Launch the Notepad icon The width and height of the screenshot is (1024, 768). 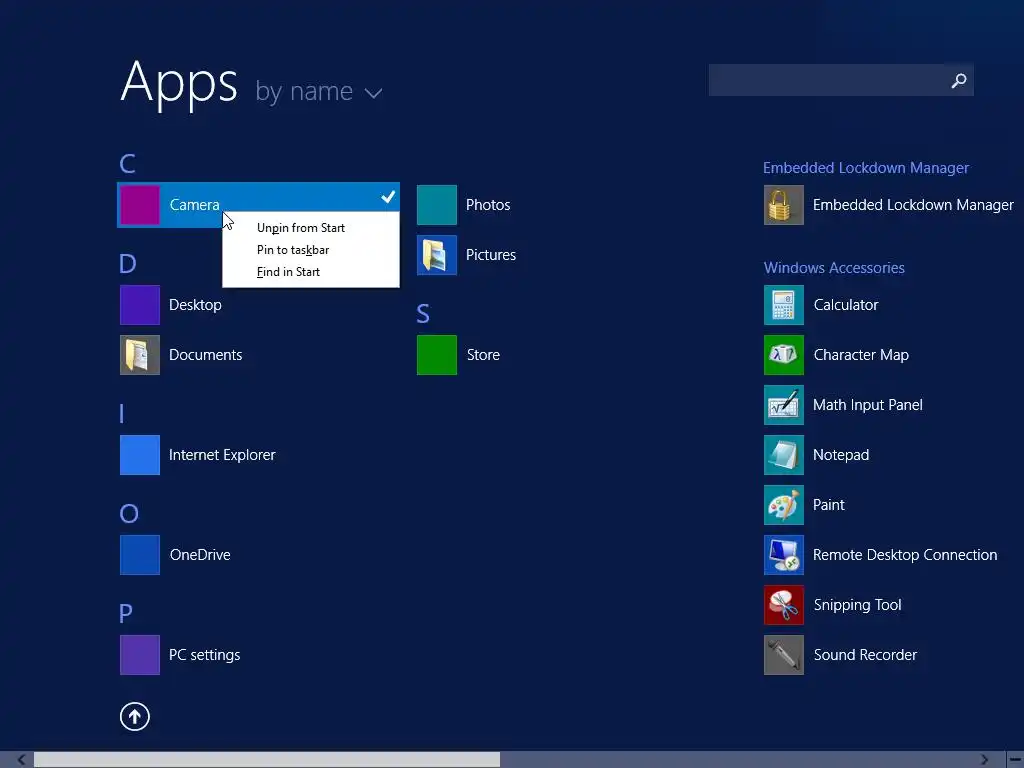(784, 455)
